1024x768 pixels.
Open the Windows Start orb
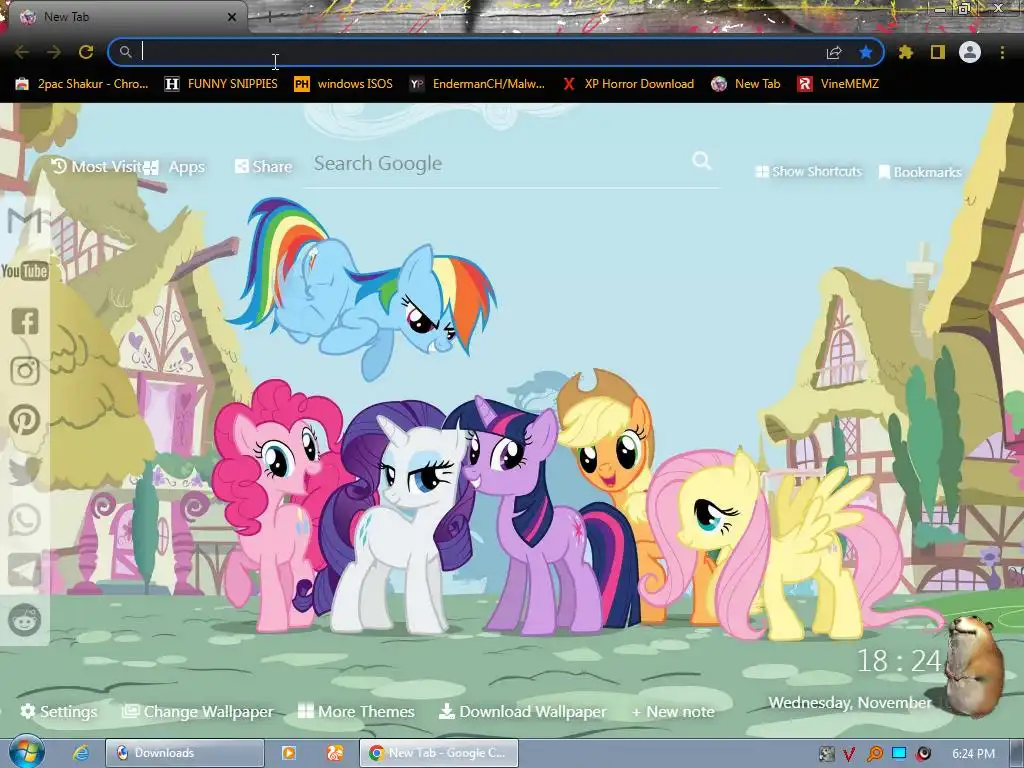click(27, 752)
